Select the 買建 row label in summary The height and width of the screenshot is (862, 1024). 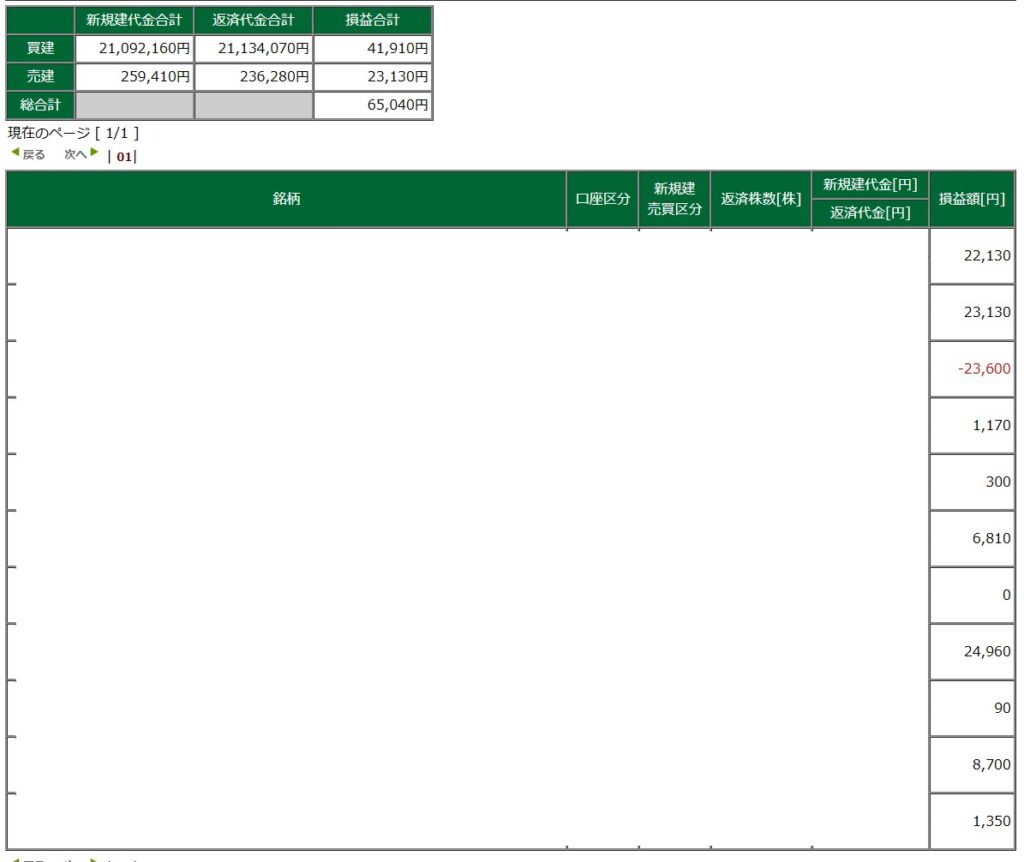(41, 48)
